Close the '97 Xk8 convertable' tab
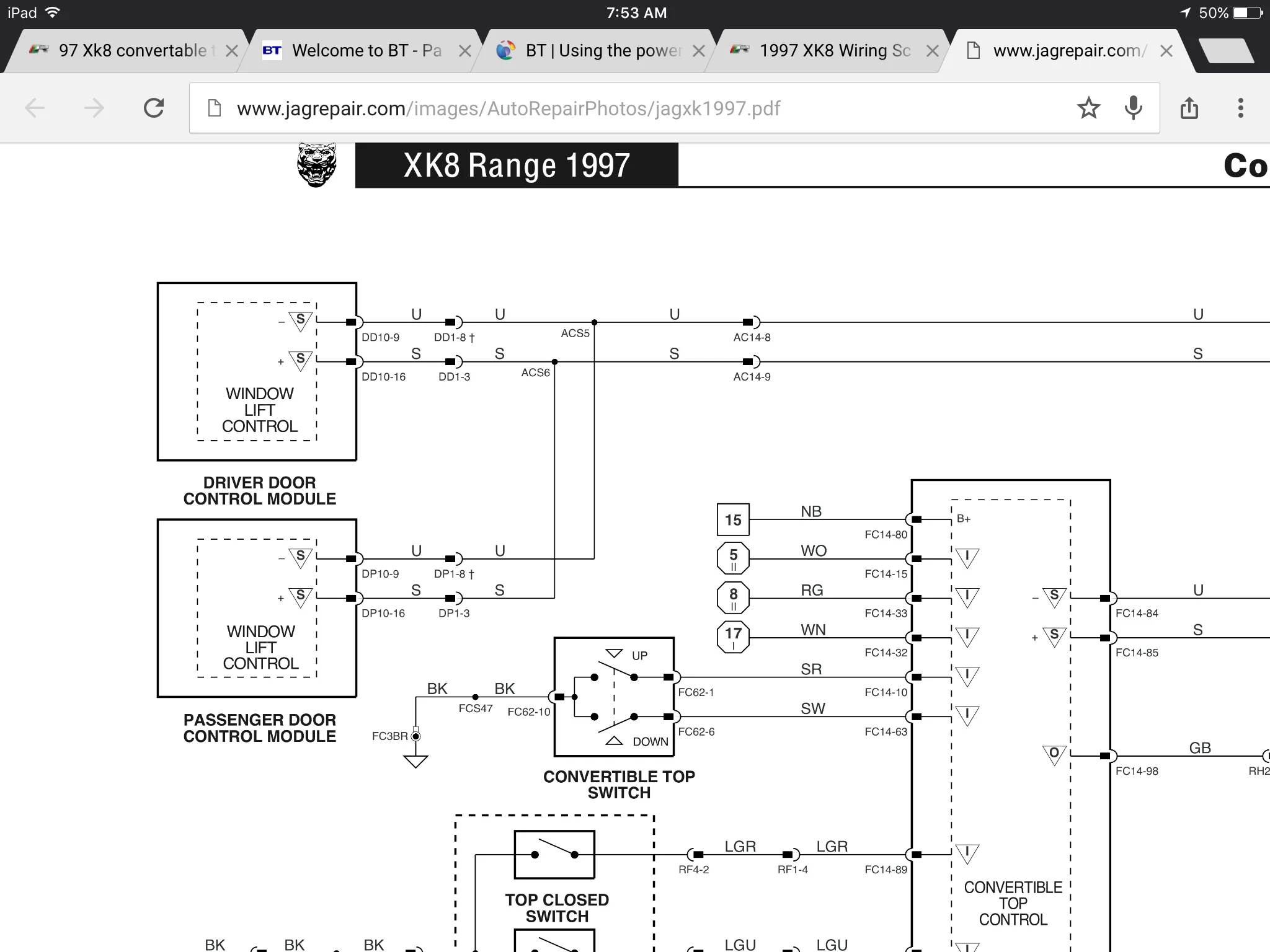This screenshot has height=952, width=1270. click(x=232, y=51)
